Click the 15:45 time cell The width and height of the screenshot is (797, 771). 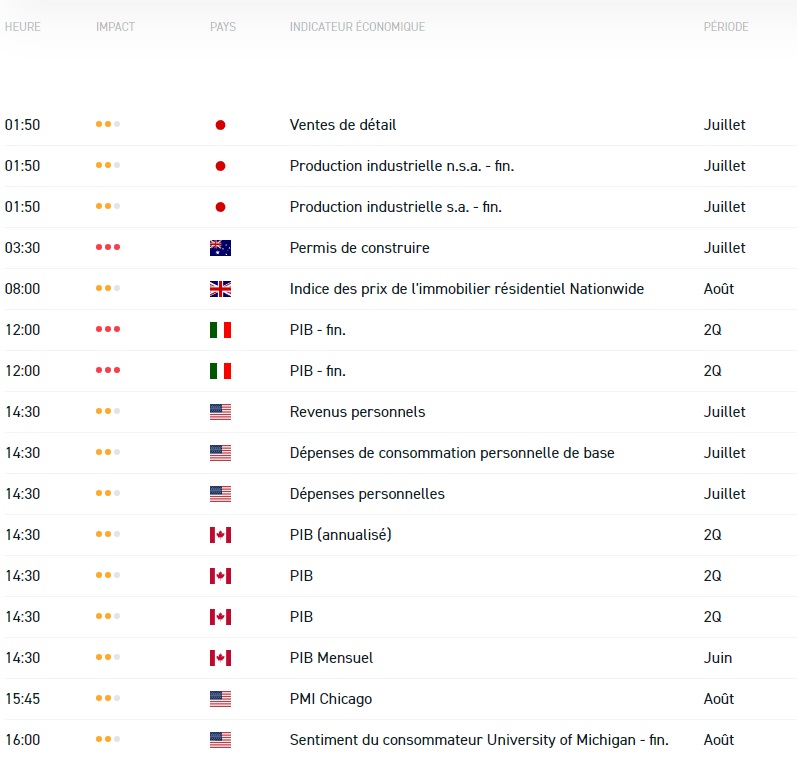(x=23, y=699)
